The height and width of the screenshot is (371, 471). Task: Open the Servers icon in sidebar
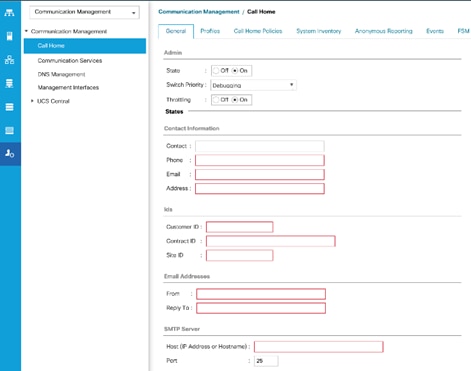9,36
